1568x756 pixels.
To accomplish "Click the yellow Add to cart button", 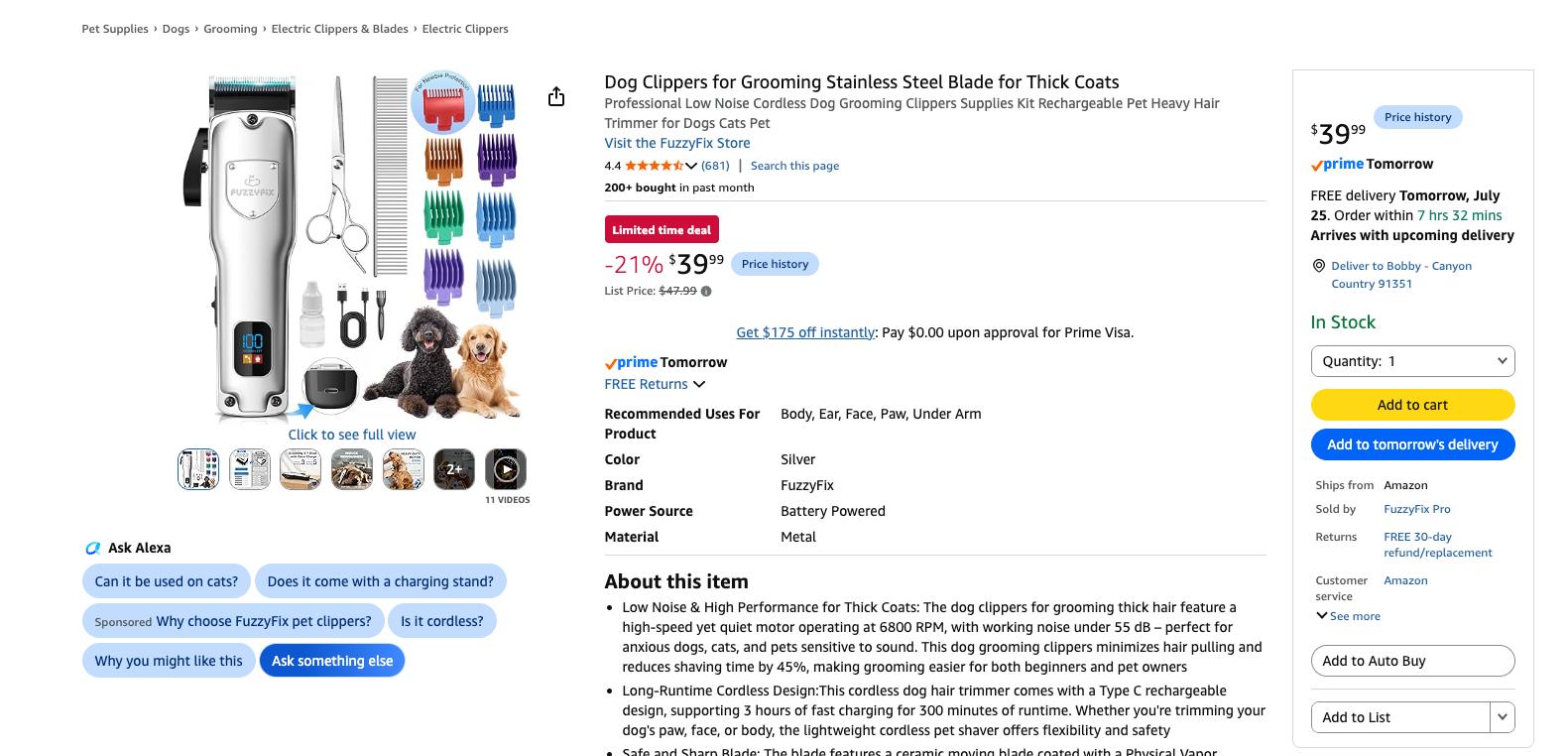I will point(1412,405).
